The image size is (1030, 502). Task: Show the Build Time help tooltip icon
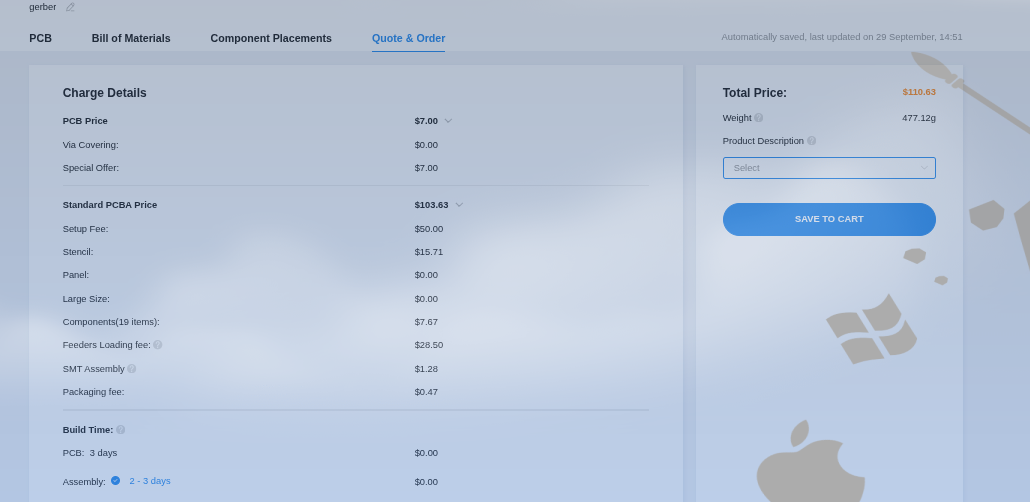click(x=121, y=430)
